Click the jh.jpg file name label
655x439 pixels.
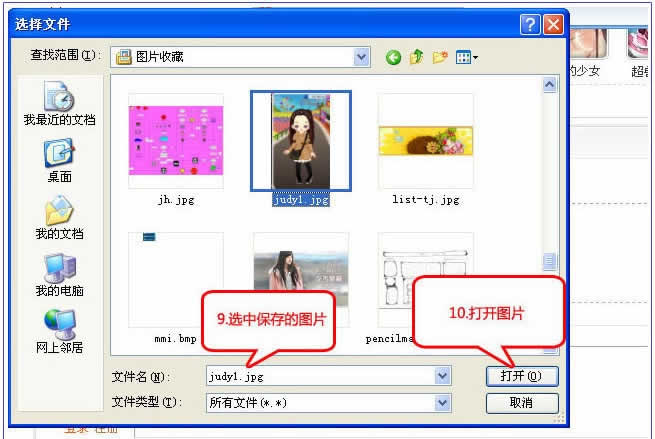coord(176,200)
